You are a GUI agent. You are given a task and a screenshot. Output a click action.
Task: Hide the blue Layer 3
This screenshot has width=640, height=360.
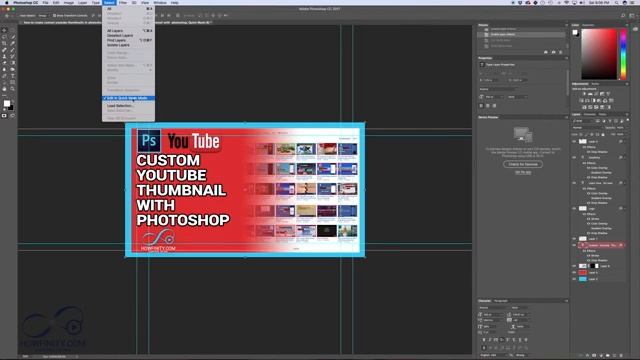pos(574,279)
